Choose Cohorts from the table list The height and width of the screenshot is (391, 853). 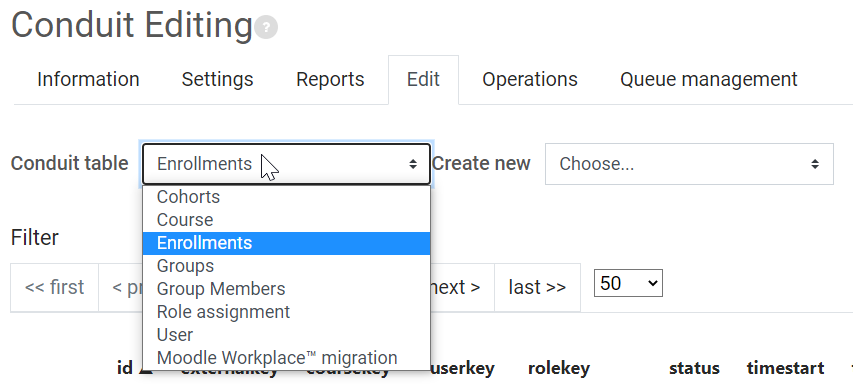(287, 197)
